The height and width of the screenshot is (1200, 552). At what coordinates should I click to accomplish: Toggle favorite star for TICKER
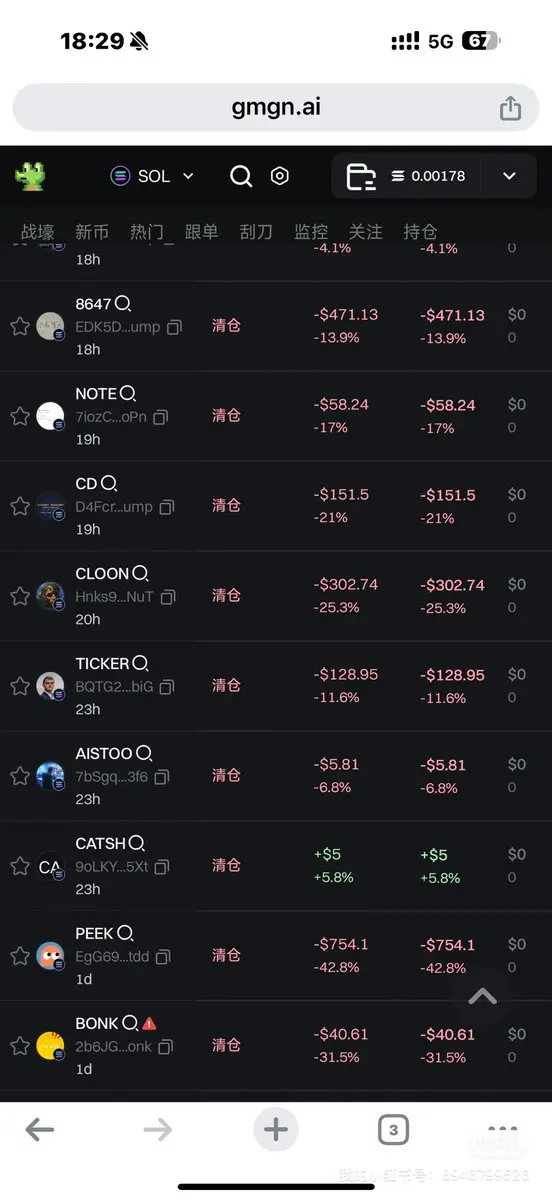(19, 686)
